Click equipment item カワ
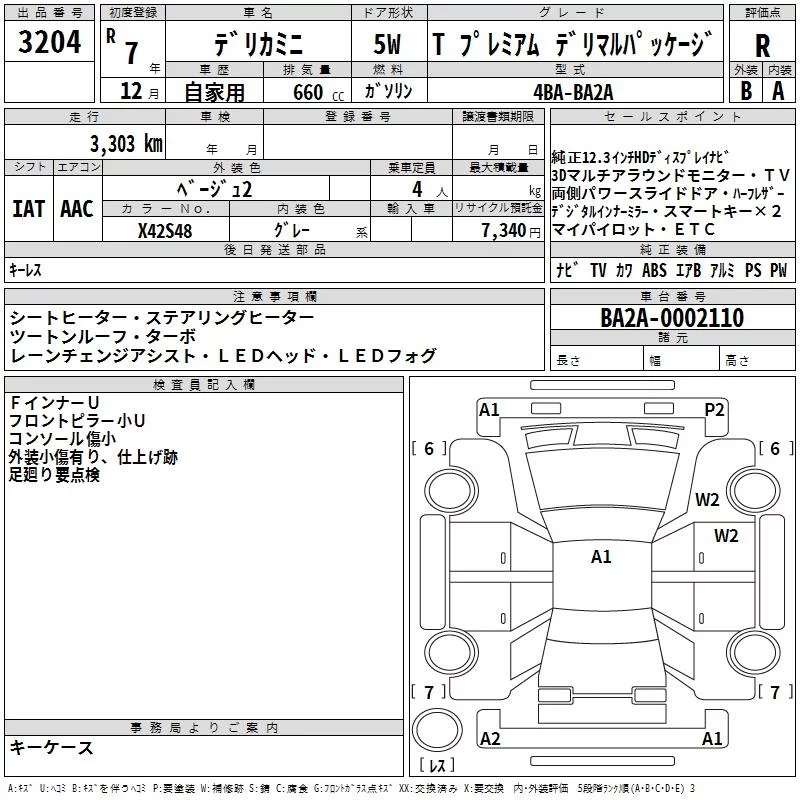 tap(623, 270)
